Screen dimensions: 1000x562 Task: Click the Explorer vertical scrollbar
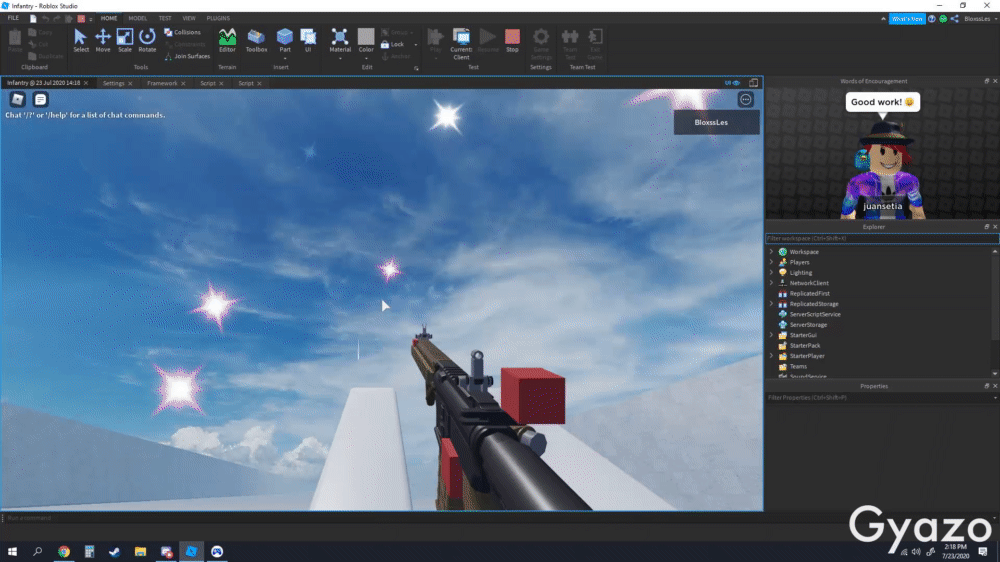coord(995,313)
